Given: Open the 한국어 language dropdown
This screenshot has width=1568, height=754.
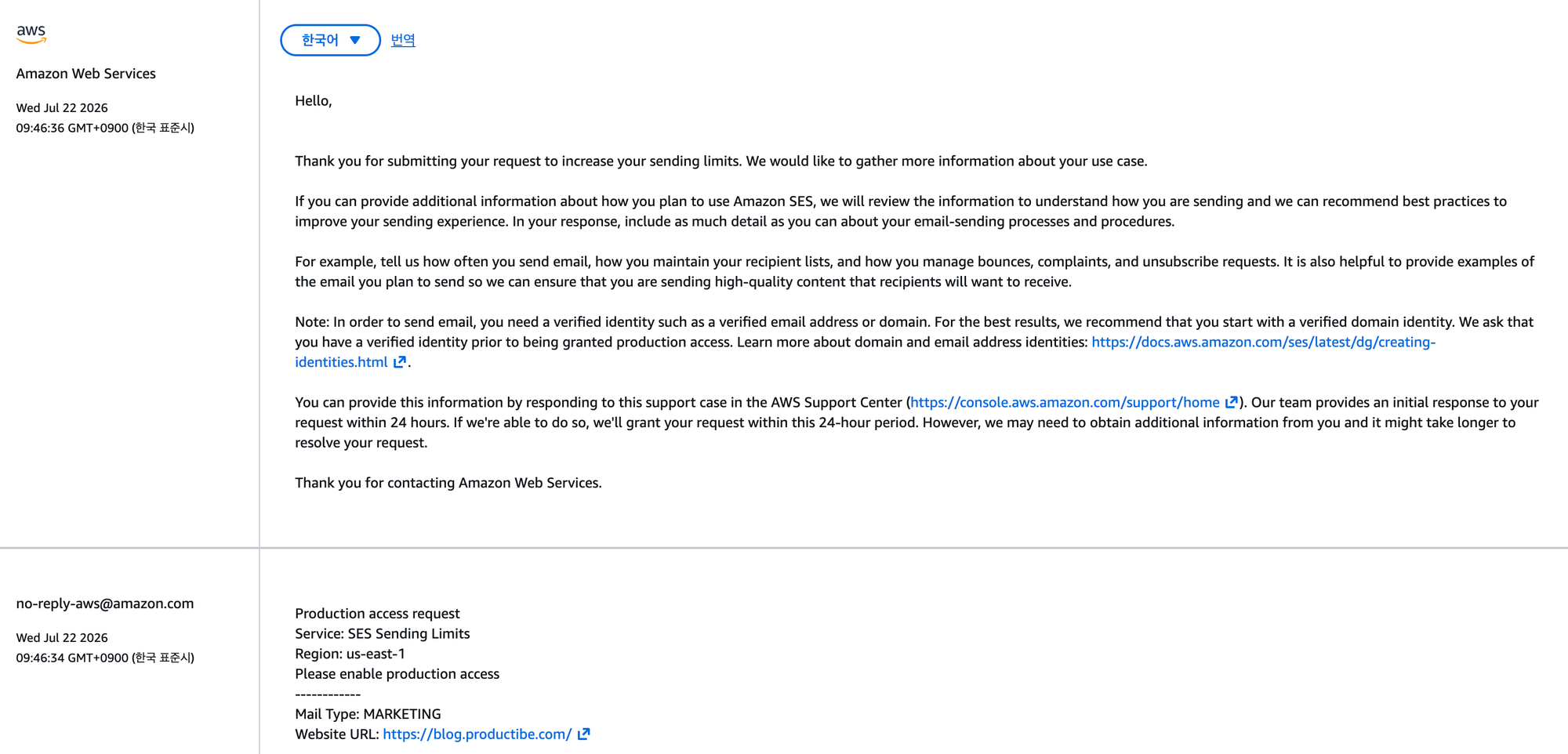Looking at the screenshot, I should click(x=330, y=40).
